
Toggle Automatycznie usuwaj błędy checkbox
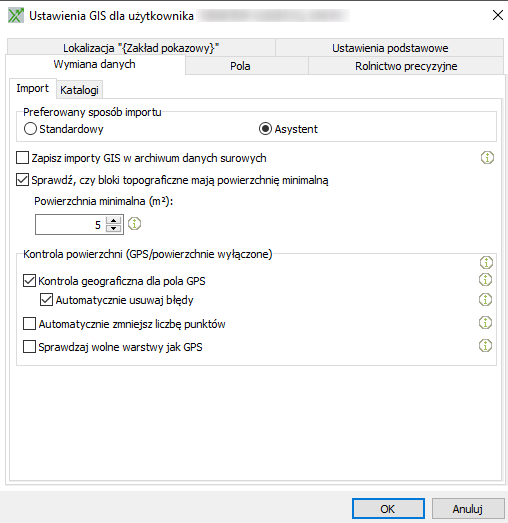click(46, 300)
